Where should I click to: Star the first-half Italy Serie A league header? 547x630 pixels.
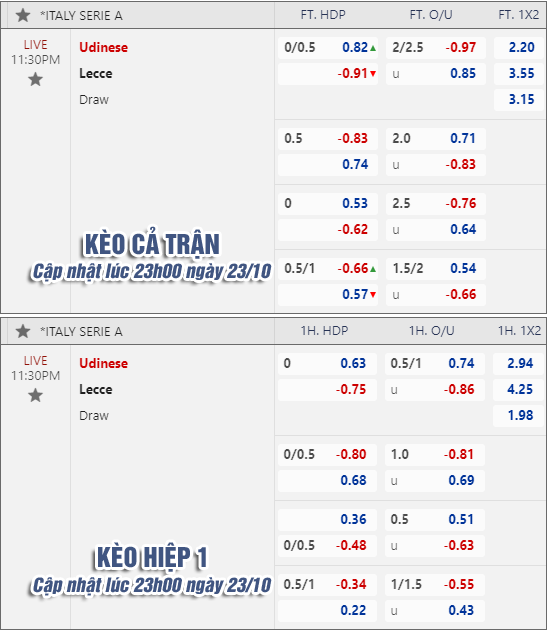23,331
